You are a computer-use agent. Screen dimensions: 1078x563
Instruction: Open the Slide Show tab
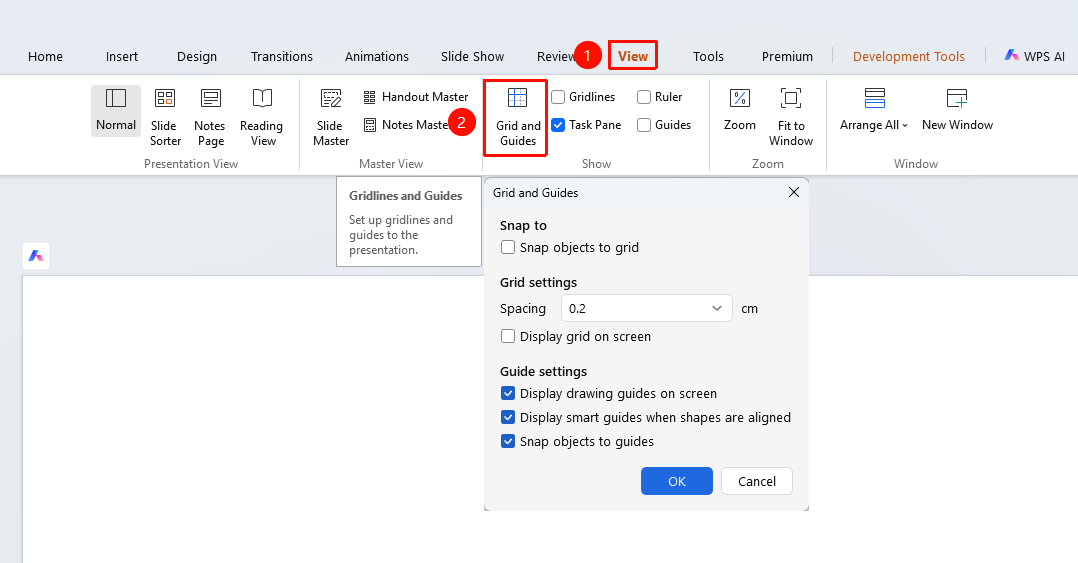coord(472,56)
